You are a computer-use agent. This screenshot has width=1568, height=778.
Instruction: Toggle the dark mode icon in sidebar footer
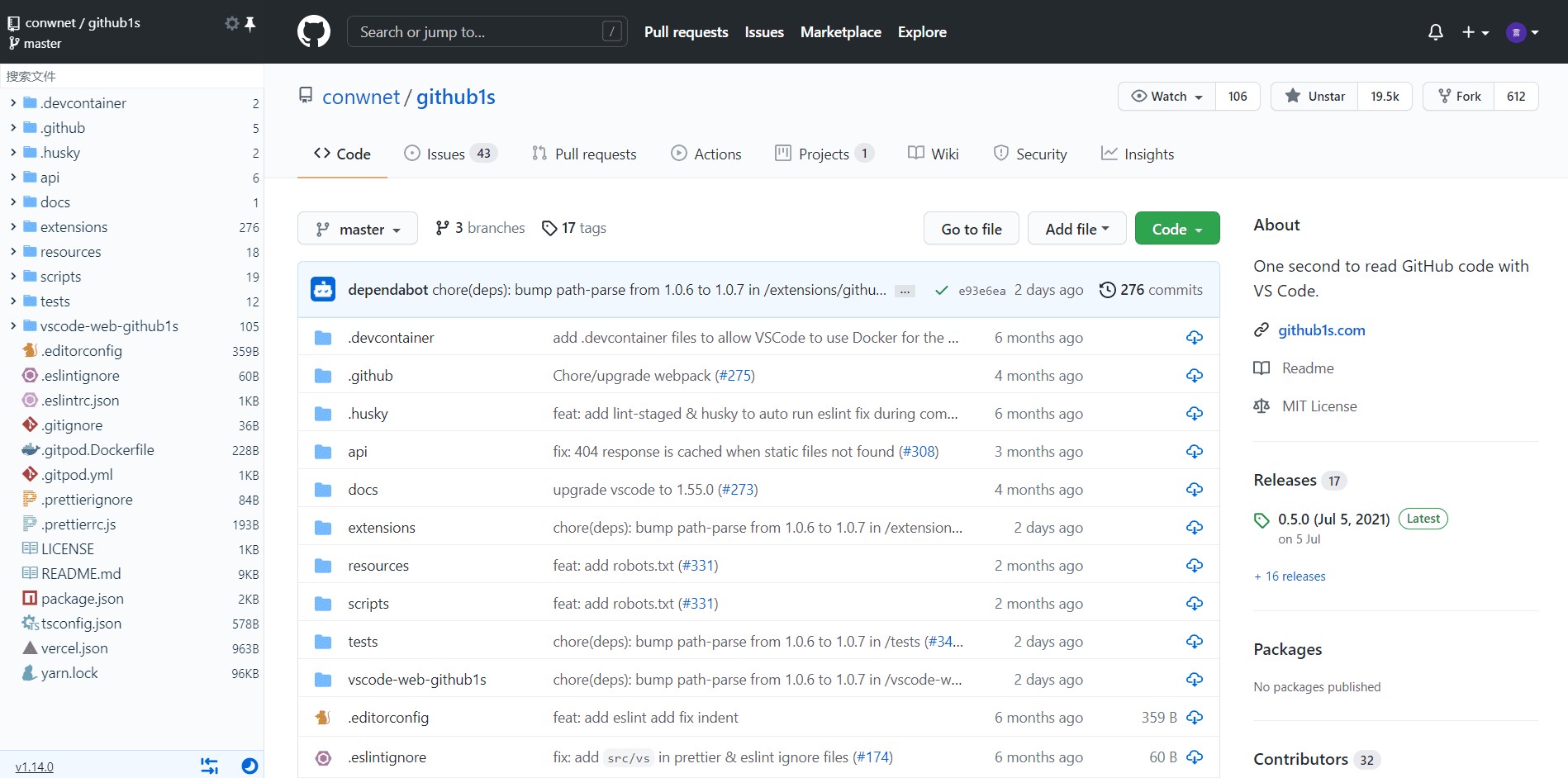pos(249,766)
